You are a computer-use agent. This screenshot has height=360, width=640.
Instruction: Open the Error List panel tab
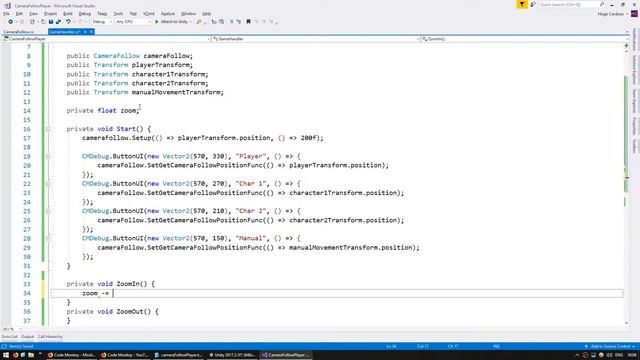[9, 337]
